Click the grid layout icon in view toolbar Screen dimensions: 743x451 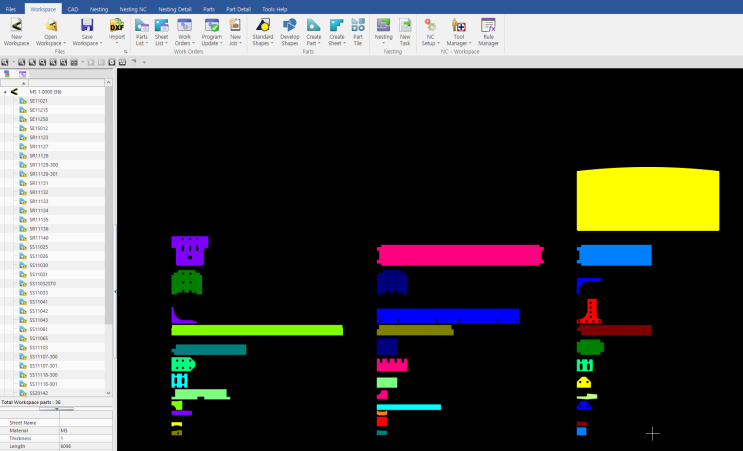point(122,62)
